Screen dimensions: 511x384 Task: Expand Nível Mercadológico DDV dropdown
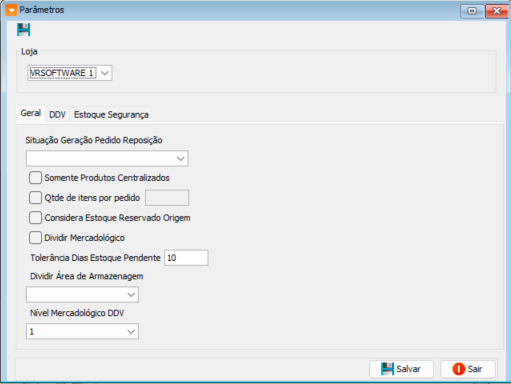click(82, 332)
